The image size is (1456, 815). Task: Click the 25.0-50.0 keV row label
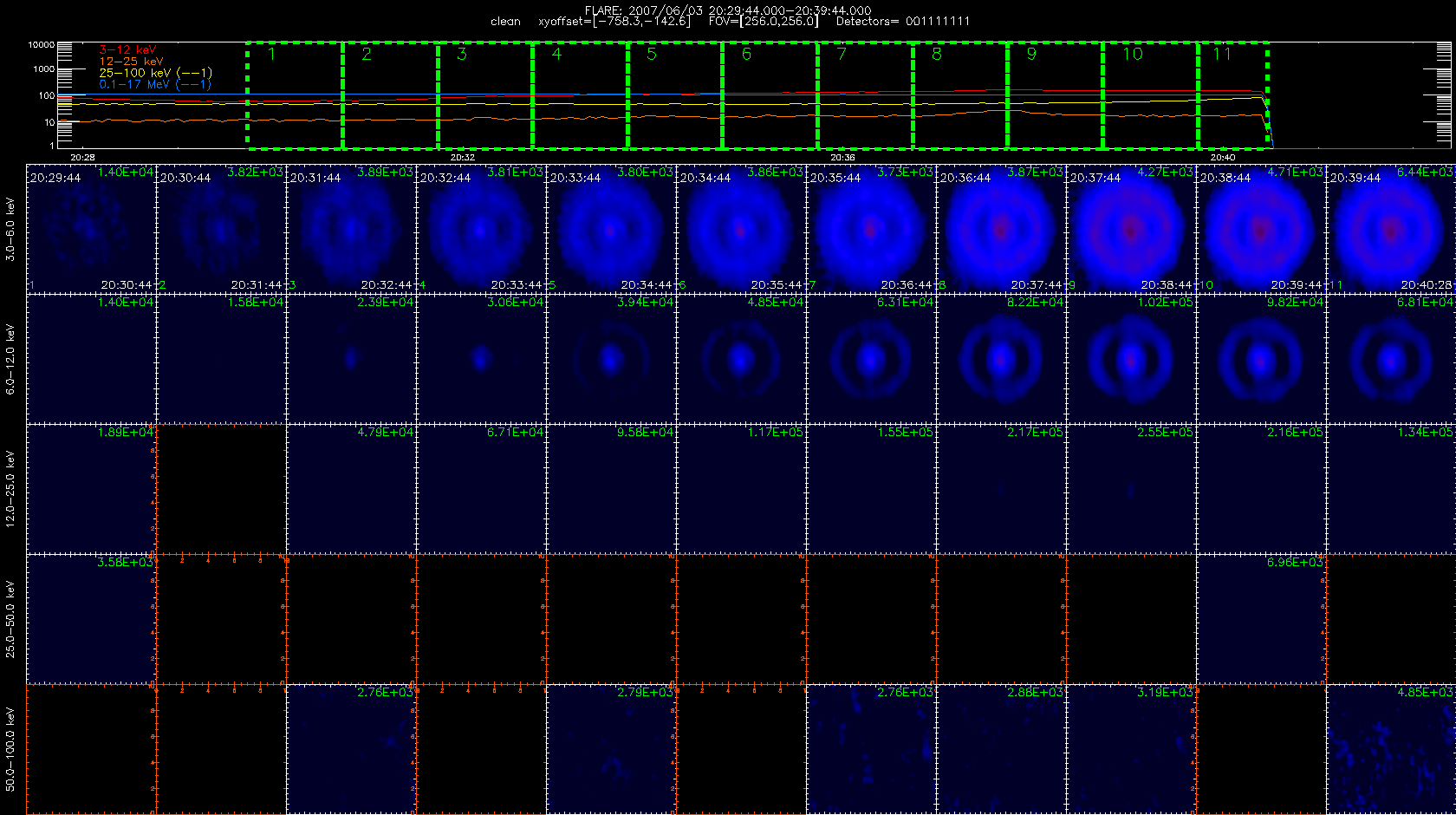pos(10,619)
